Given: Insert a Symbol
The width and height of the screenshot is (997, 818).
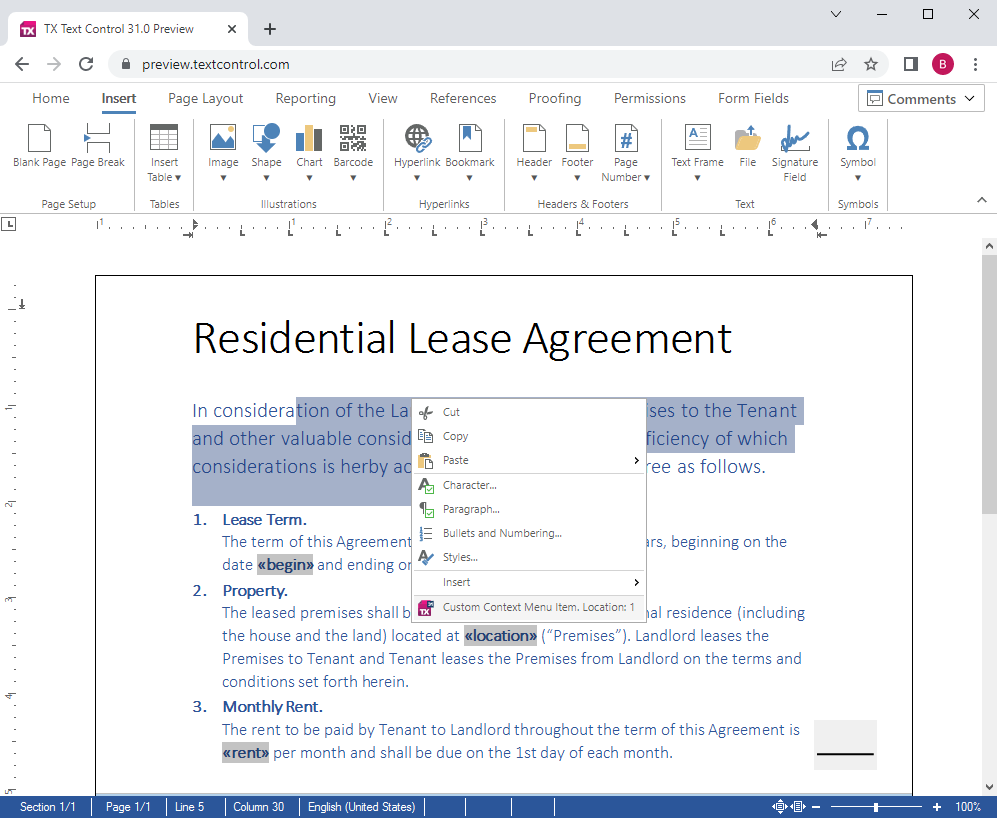Looking at the screenshot, I should click(x=857, y=148).
